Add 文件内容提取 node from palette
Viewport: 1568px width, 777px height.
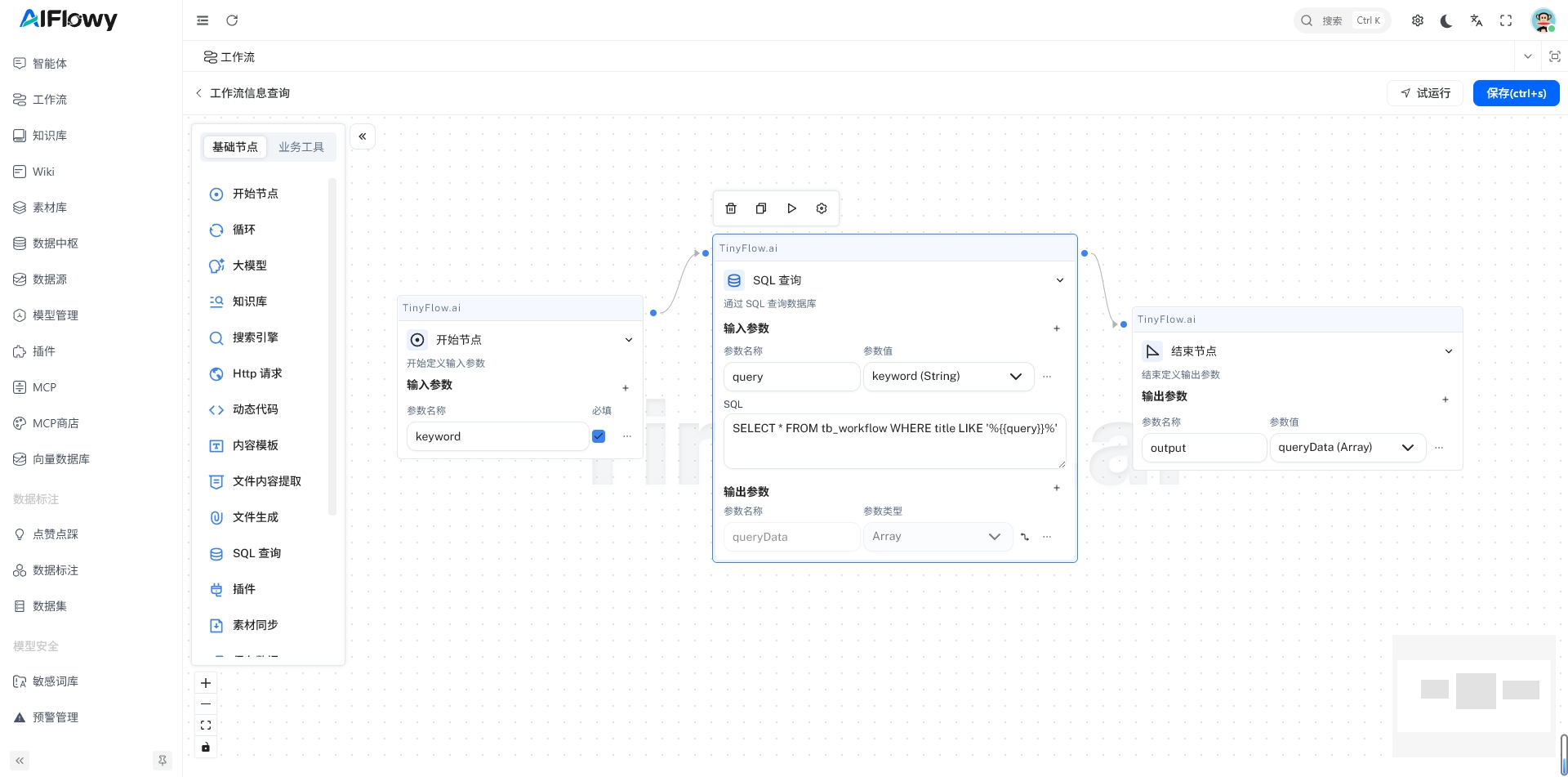[263, 481]
